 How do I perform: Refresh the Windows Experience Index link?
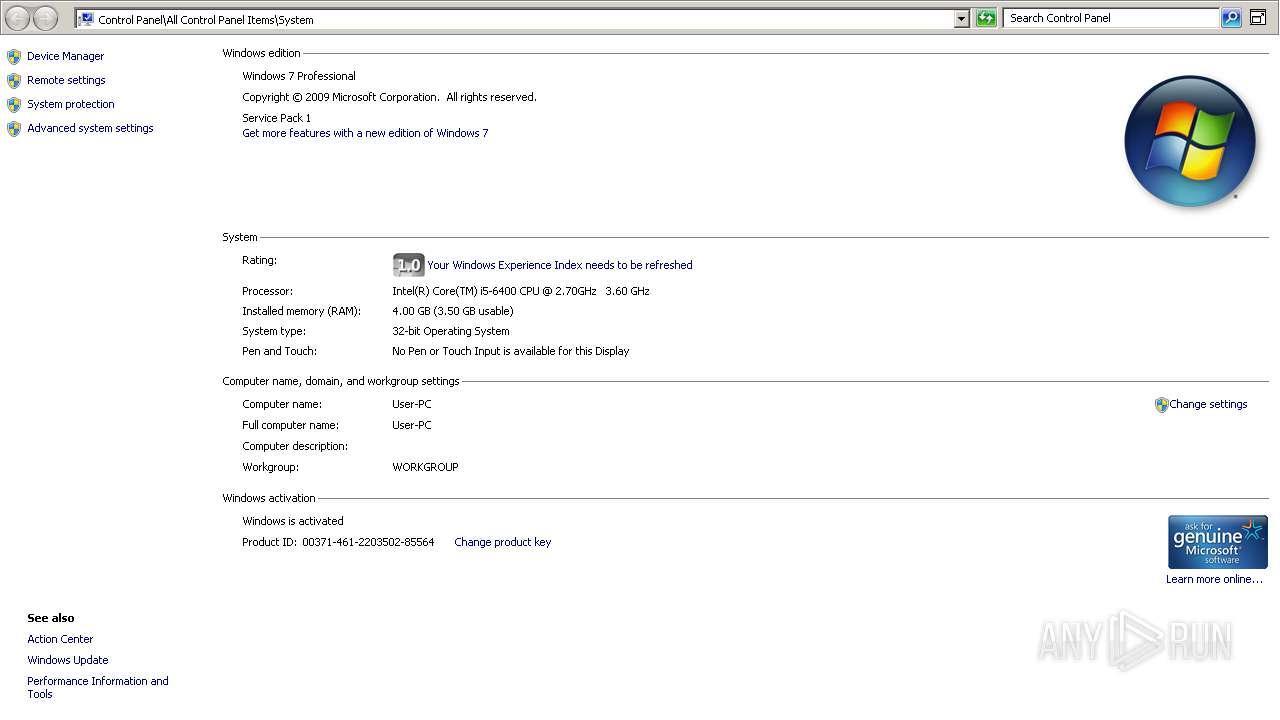pyautogui.click(x=560, y=265)
